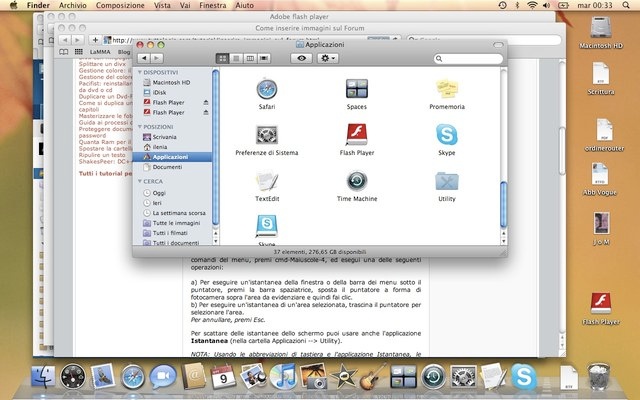This screenshot has height=400, width=640.
Task: Select the TextEdit app in the Finder window
Action: point(267,181)
